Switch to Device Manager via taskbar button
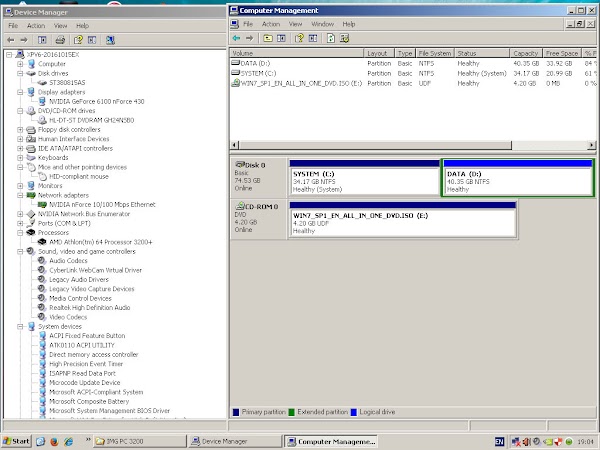Image resolution: width=600 pixels, height=450 pixels. [232, 440]
